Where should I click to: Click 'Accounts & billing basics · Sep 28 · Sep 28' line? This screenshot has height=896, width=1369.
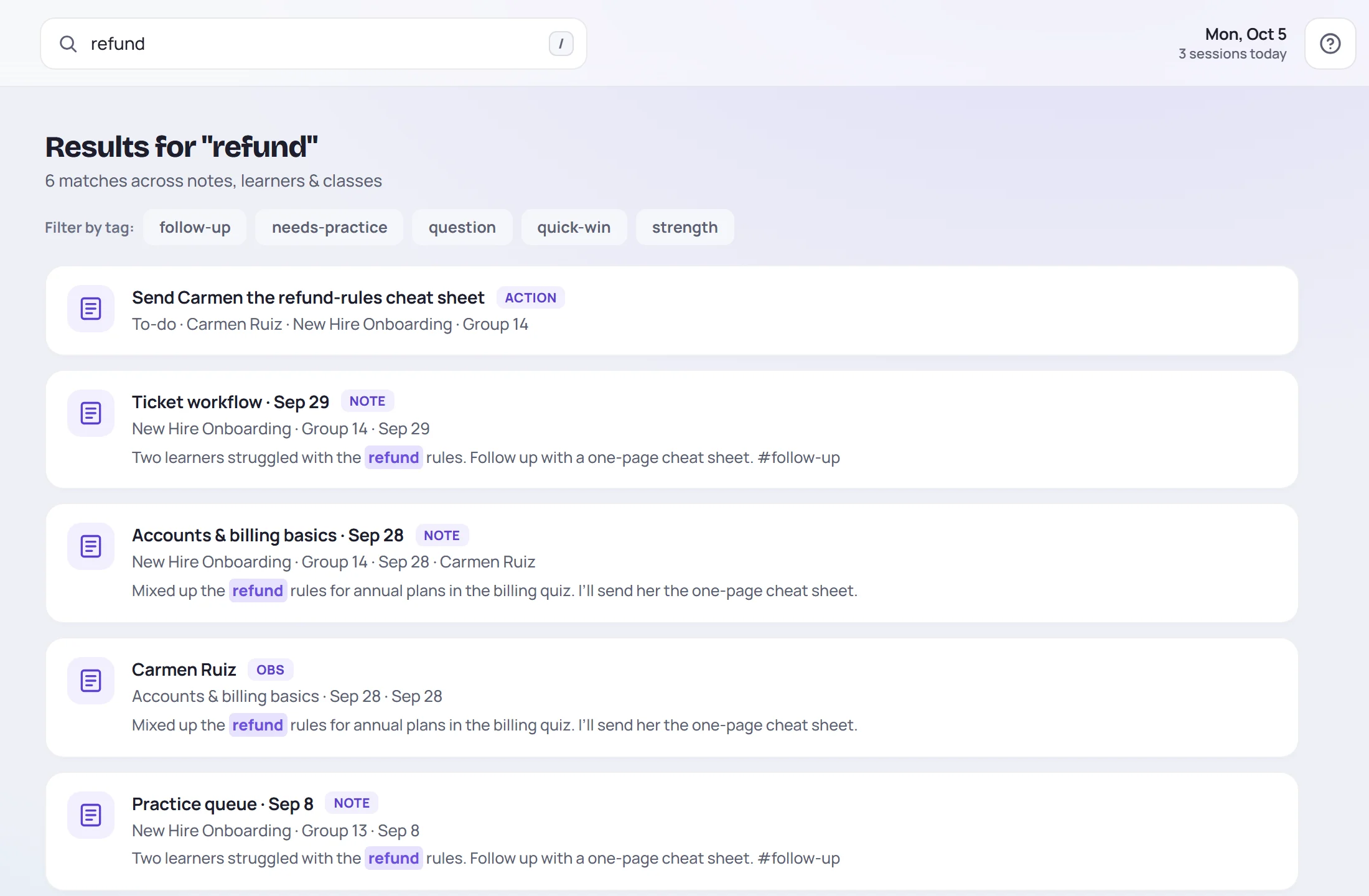click(287, 696)
